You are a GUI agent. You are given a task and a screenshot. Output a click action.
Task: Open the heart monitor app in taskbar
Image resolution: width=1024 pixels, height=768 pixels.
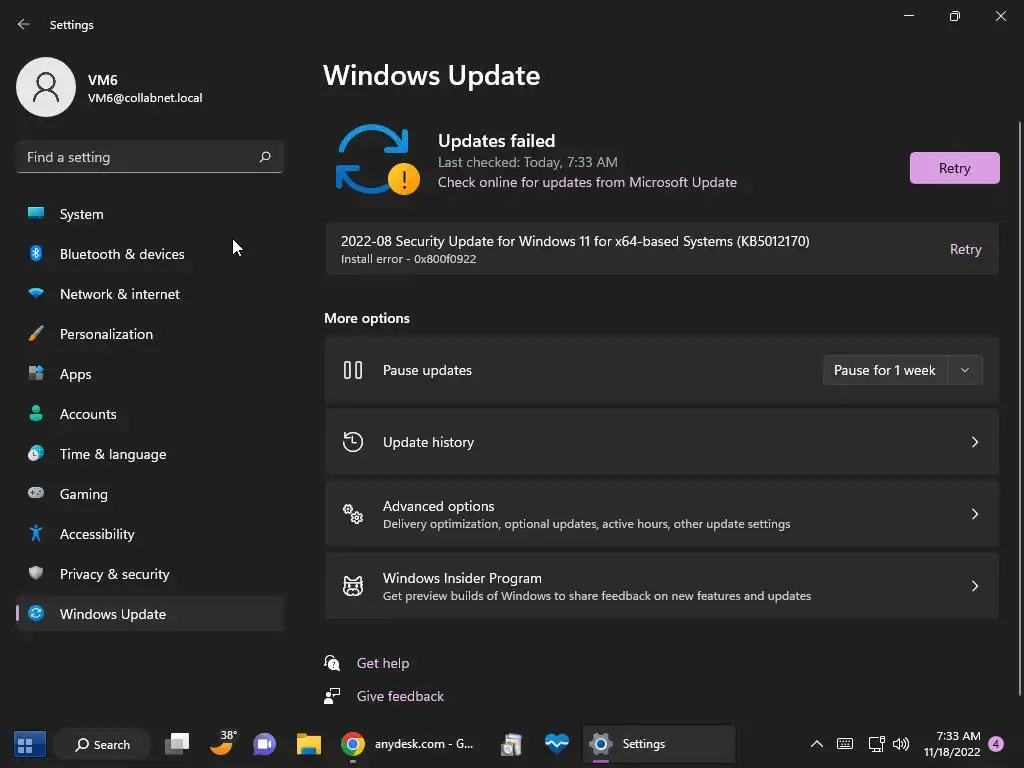tap(556, 743)
